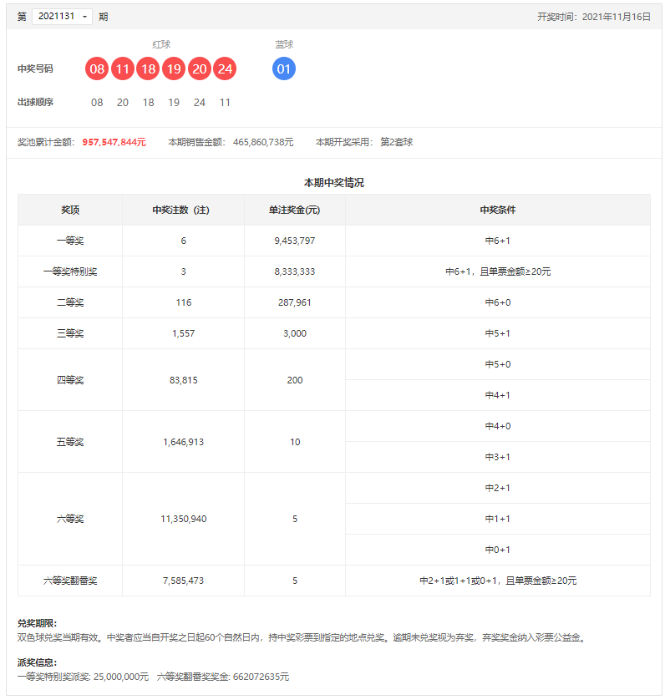This screenshot has width=665, height=700.
Task: Click the red ball numbered 24
Action: [x=225, y=69]
